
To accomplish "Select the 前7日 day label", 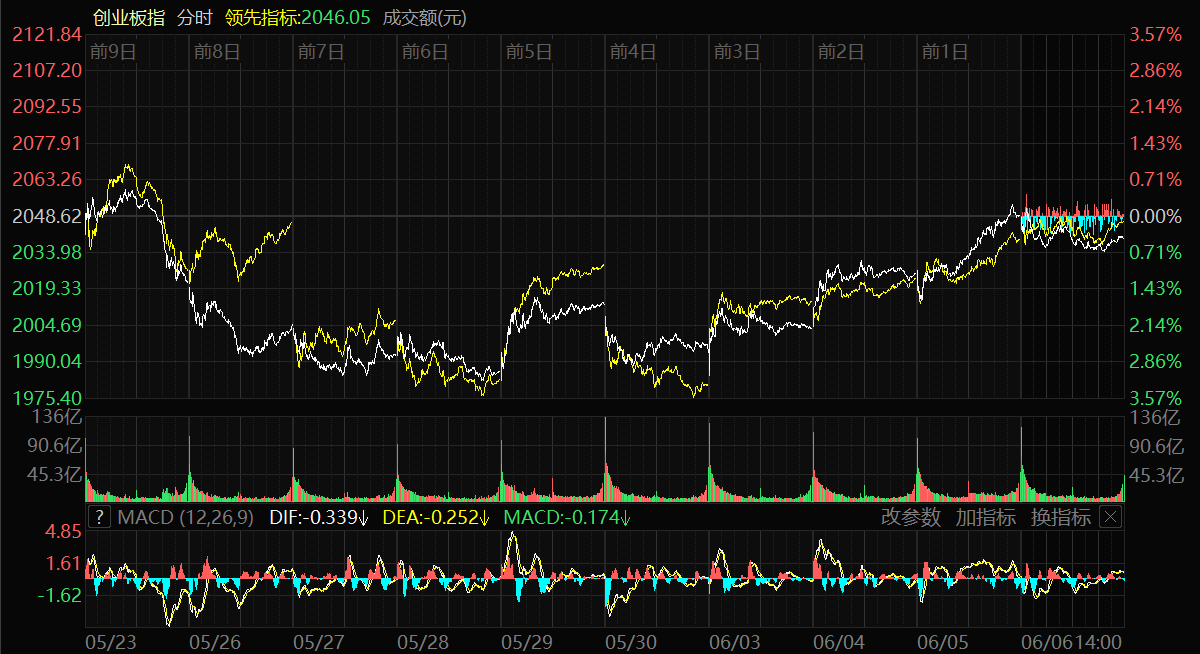I will tap(321, 51).
